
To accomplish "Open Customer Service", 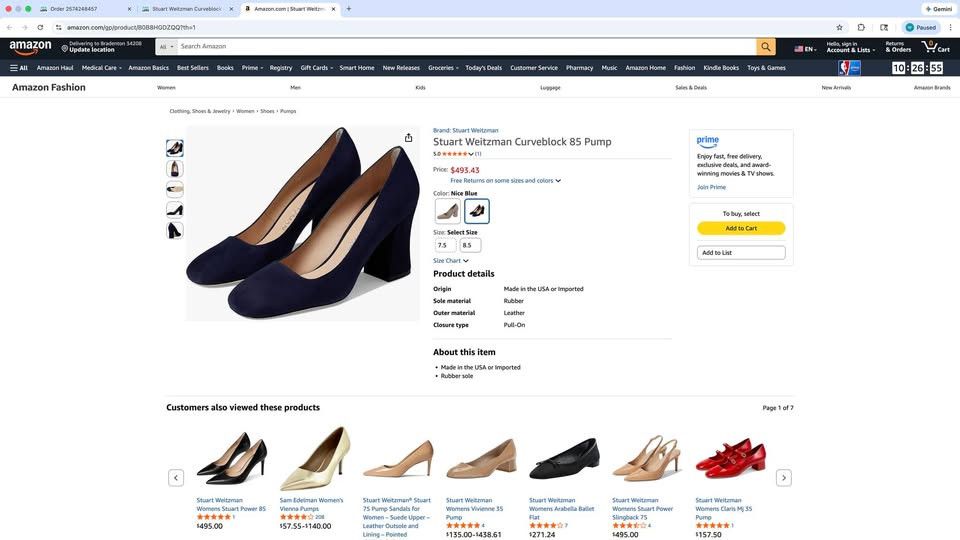I will (x=534, y=68).
